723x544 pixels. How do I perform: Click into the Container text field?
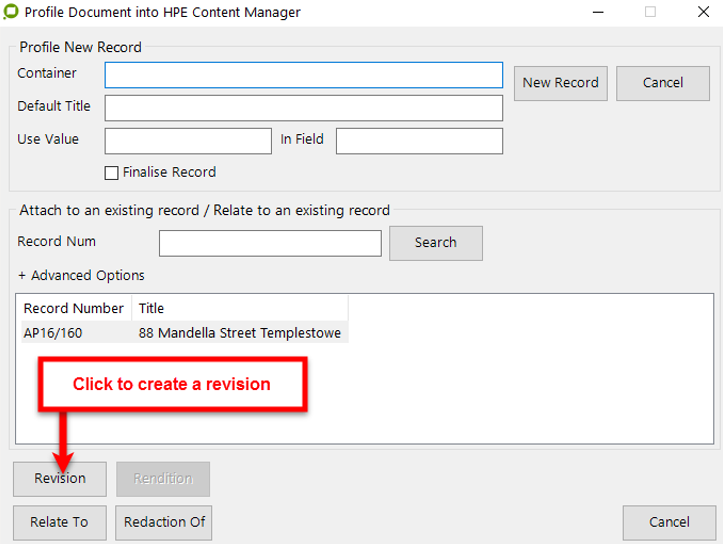click(303, 75)
